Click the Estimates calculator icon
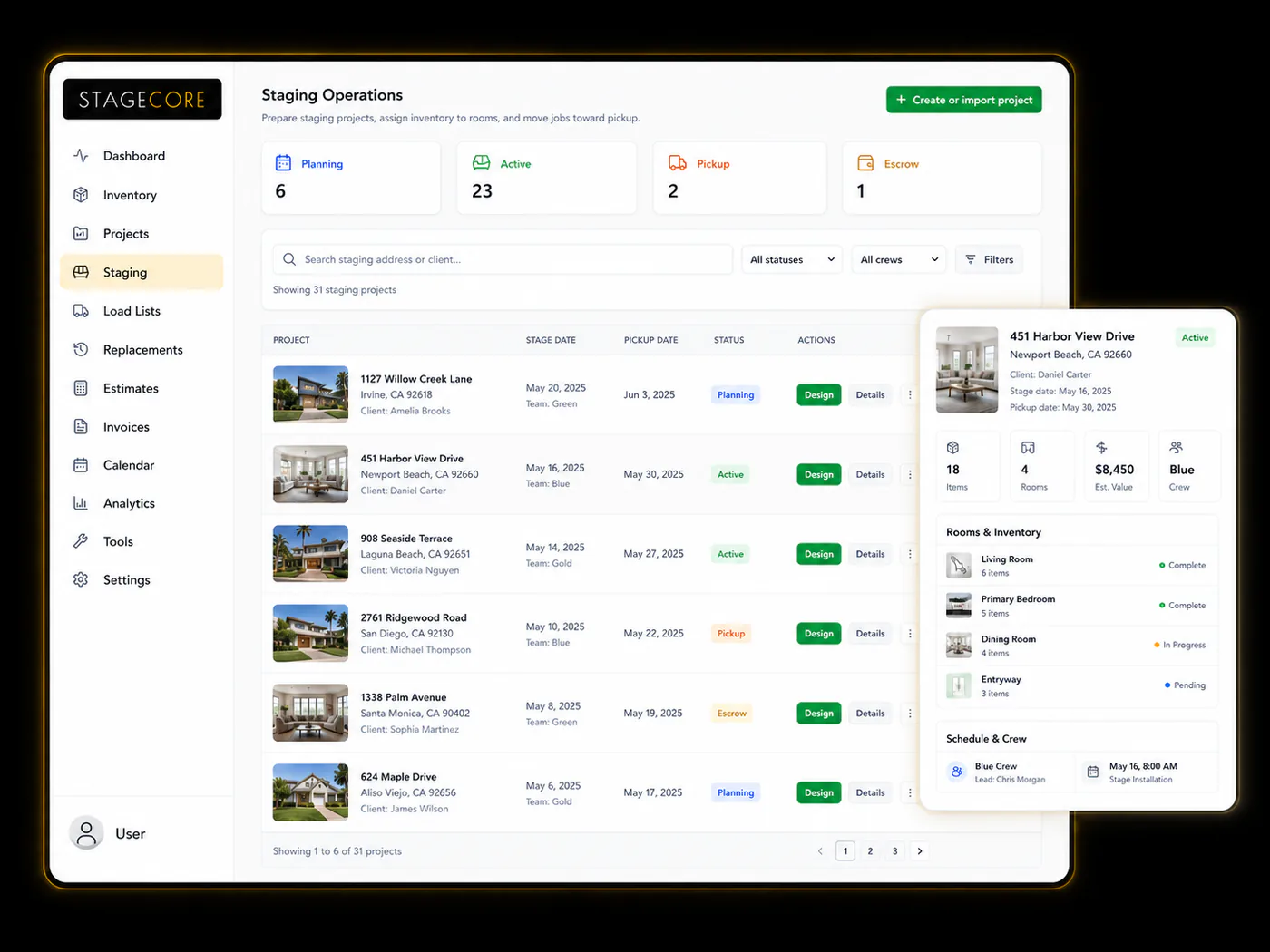Viewport: 1270px width, 952px height. click(81, 388)
